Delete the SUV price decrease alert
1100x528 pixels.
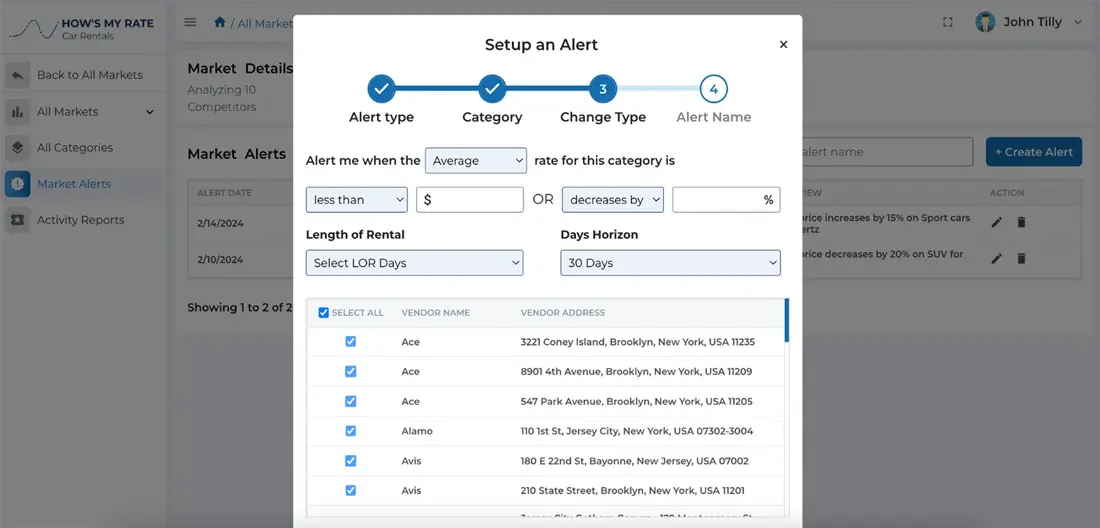(x=1021, y=258)
